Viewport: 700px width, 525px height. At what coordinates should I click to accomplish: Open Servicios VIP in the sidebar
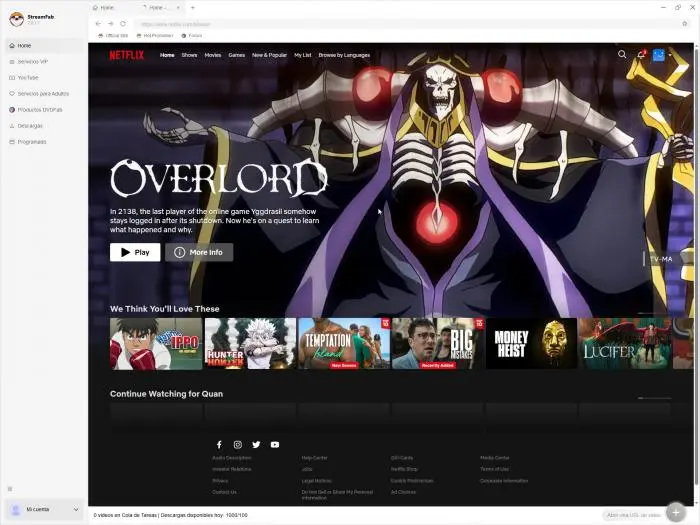(x=45, y=62)
